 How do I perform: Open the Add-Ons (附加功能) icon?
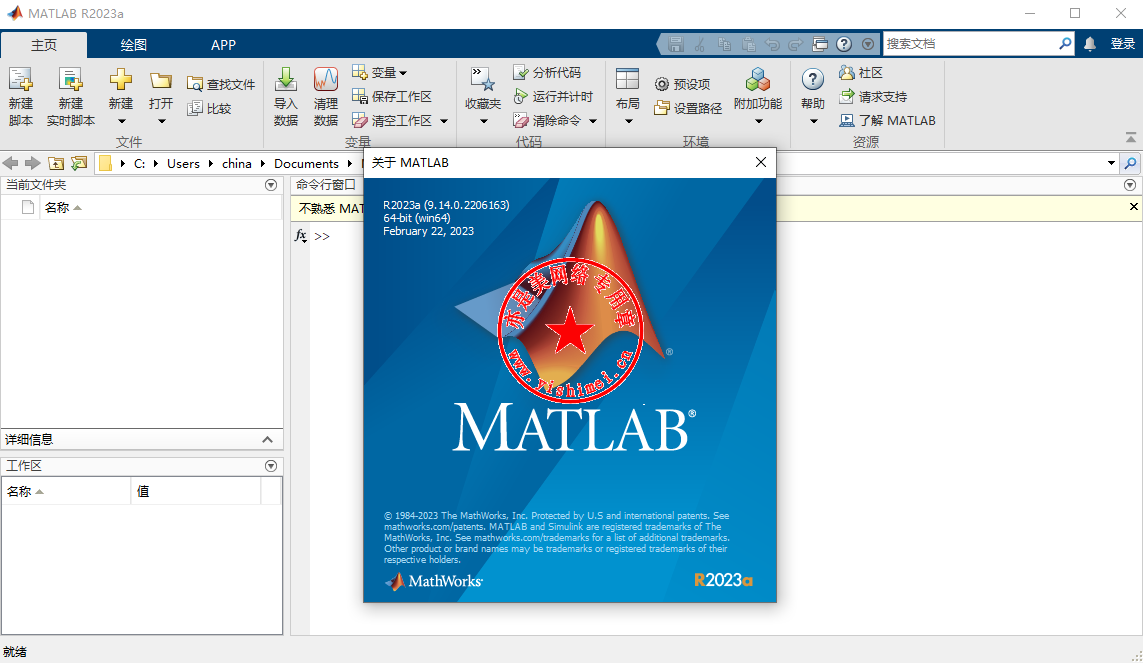click(758, 79)
